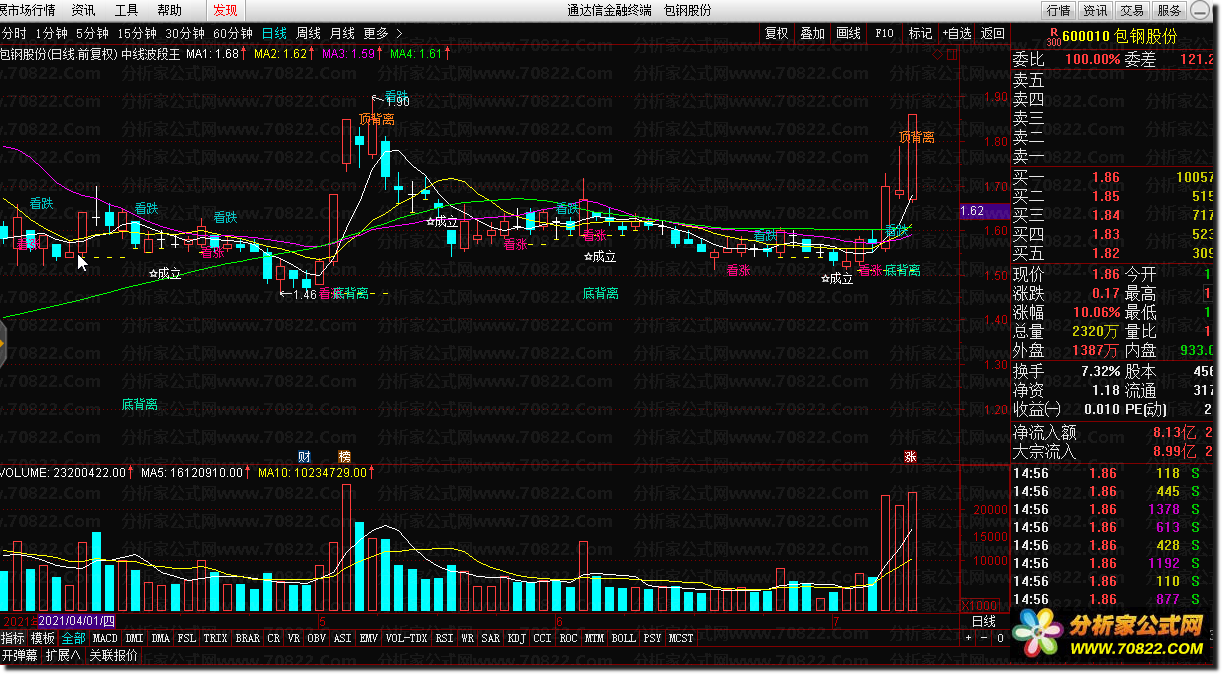Click the red 涨 marker icon
1223x674 pixels.
911,456
